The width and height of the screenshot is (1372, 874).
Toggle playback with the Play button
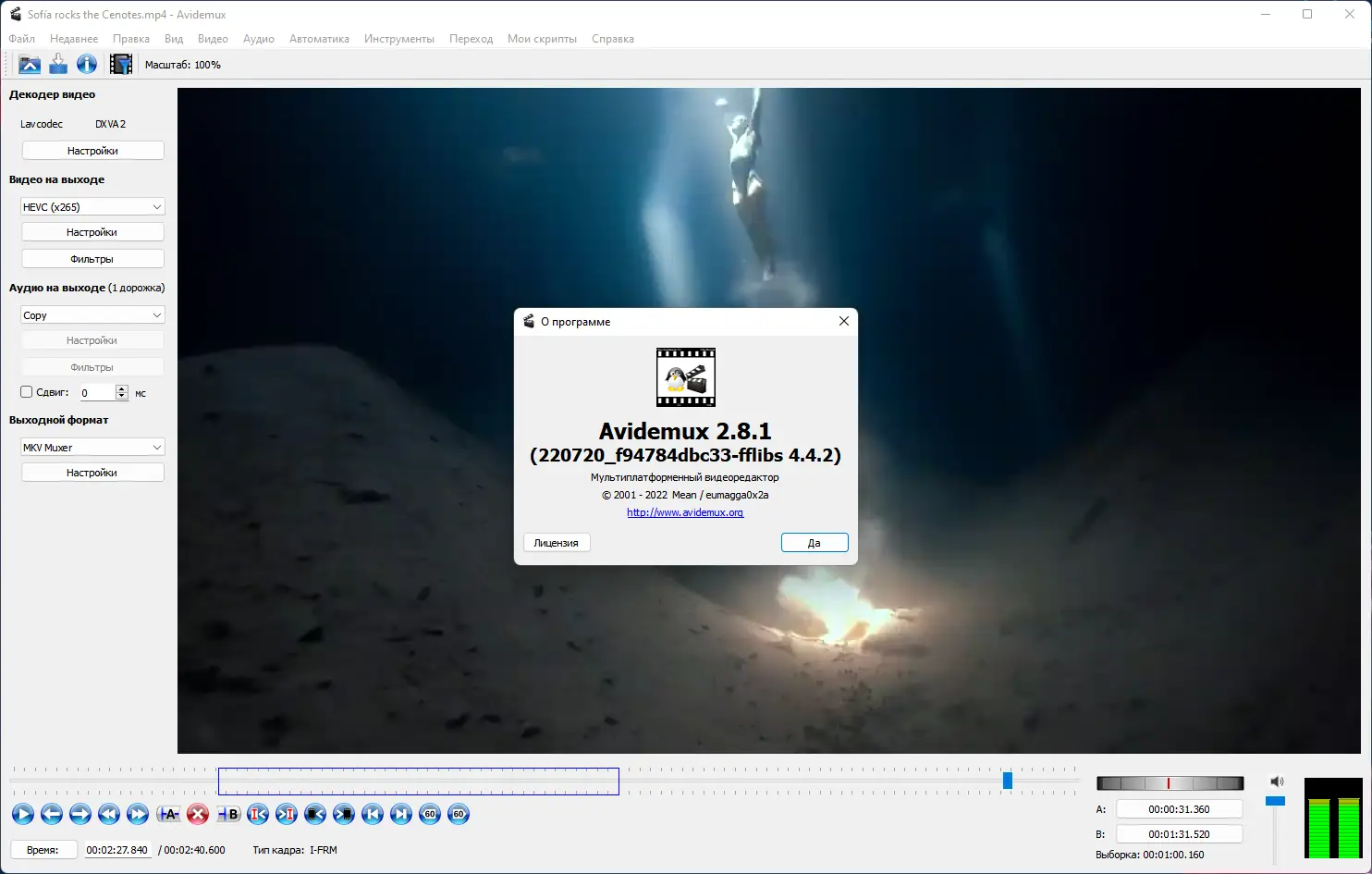[x=22, y=814]
